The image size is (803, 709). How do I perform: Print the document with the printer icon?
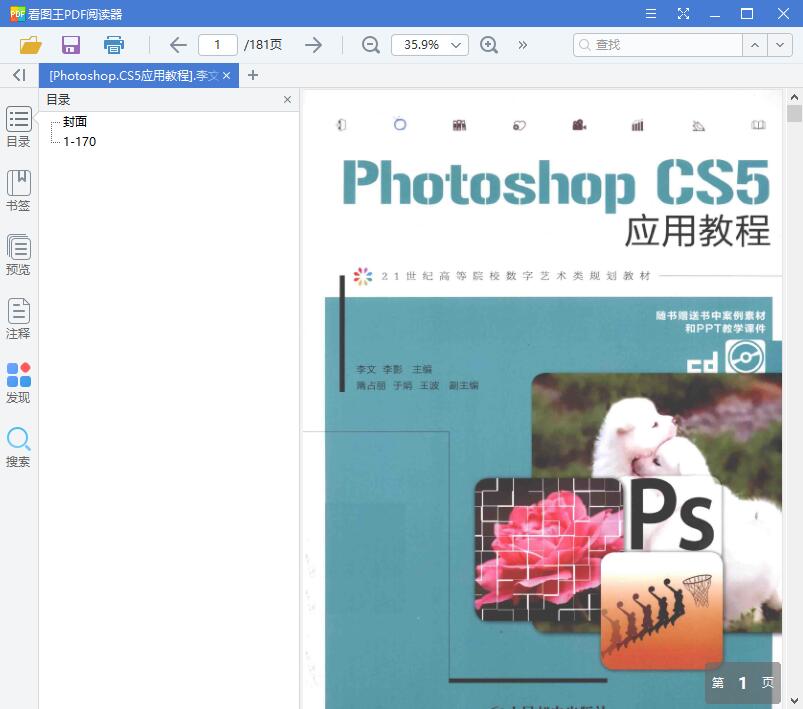pos(114,45)
